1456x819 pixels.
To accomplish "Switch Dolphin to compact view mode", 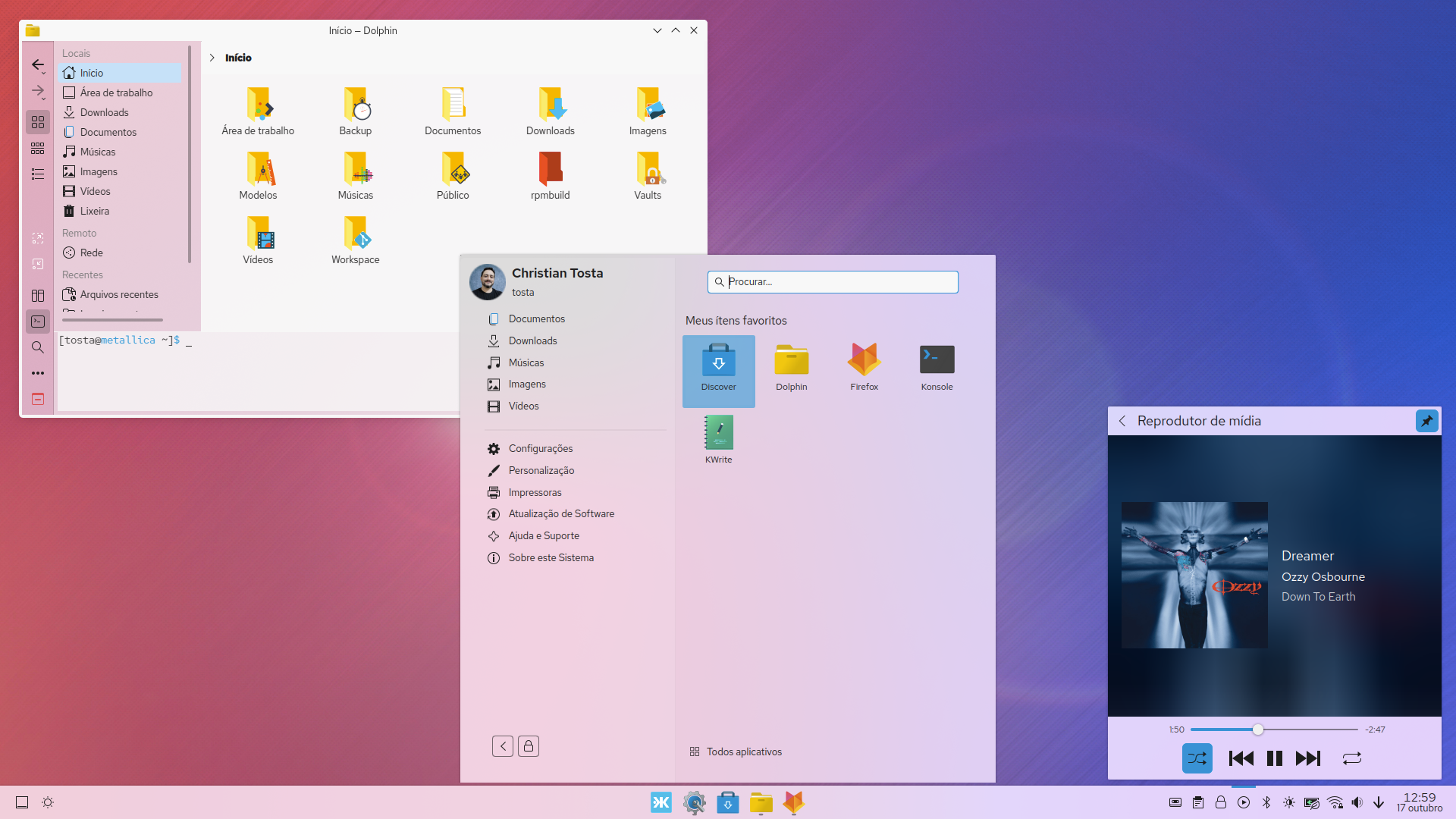I will point(38,148).
